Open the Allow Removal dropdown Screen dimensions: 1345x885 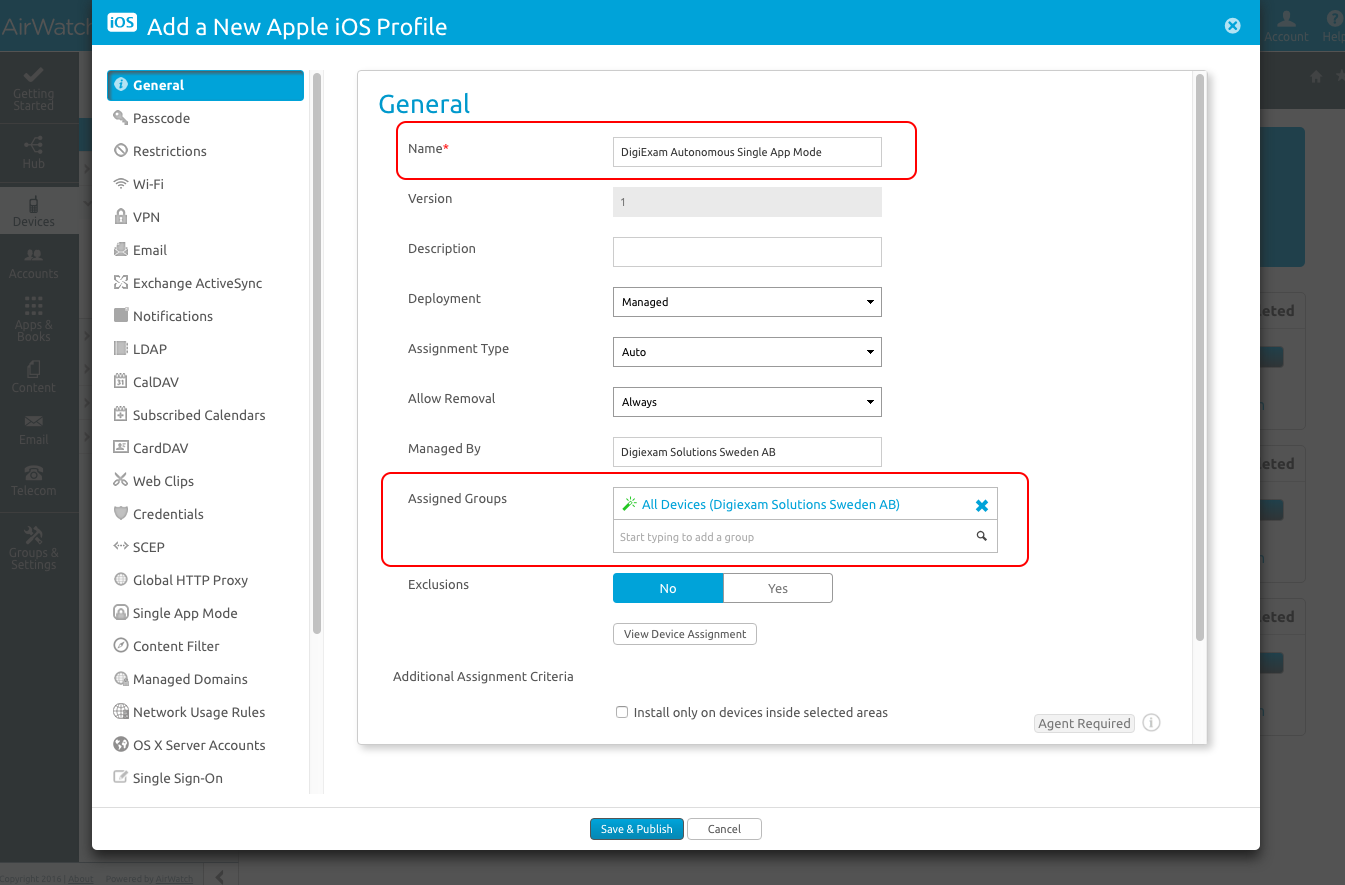pyautogui.click(x=747, y=402)
